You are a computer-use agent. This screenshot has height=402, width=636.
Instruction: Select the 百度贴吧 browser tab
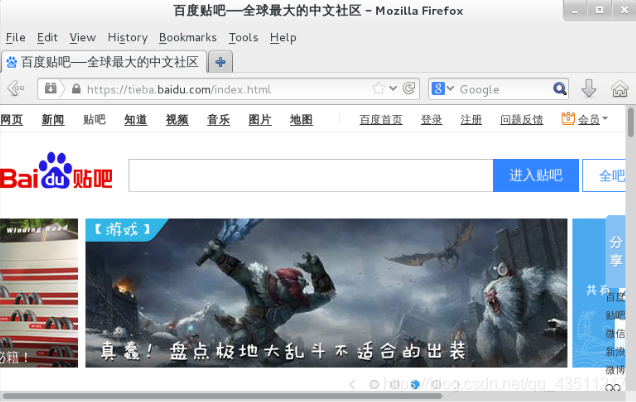pyautogui.click(x=103, y=62)
